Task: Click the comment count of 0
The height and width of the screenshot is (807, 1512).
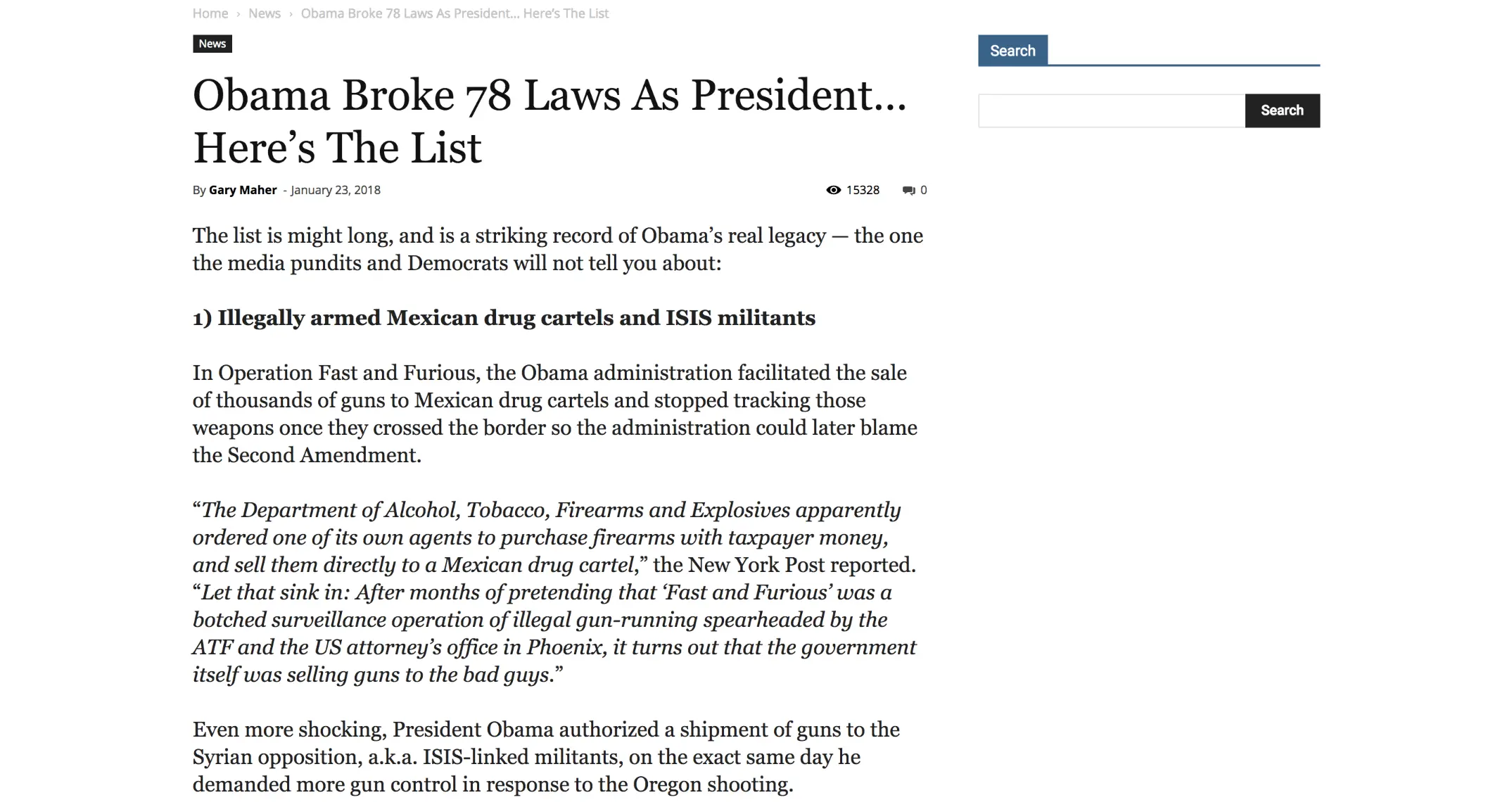Action: click(x=924, y=190)
